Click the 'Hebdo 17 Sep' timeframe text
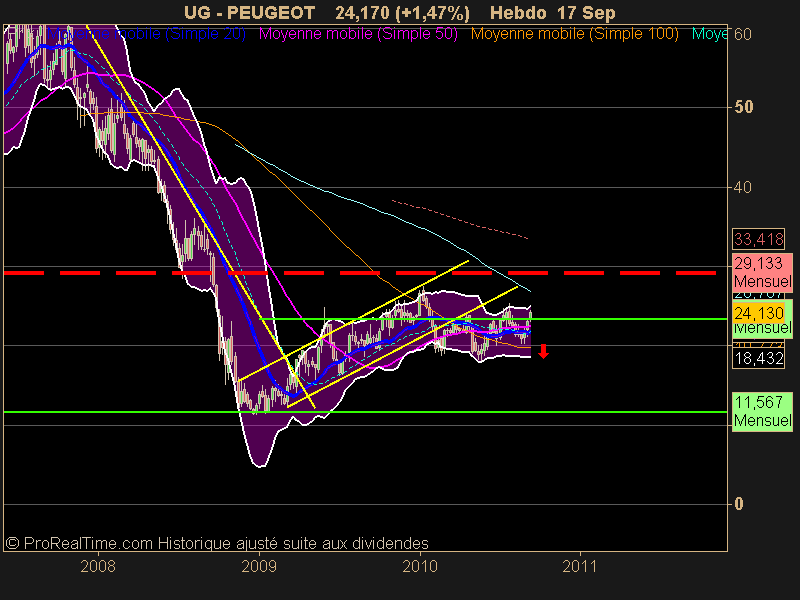The image size is (800, 600). tap(553, 13)
